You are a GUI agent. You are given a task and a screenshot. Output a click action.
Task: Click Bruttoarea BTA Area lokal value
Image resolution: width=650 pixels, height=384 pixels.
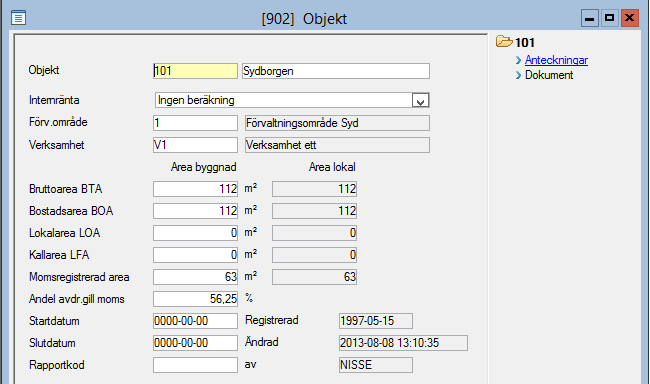click(314, 189)
